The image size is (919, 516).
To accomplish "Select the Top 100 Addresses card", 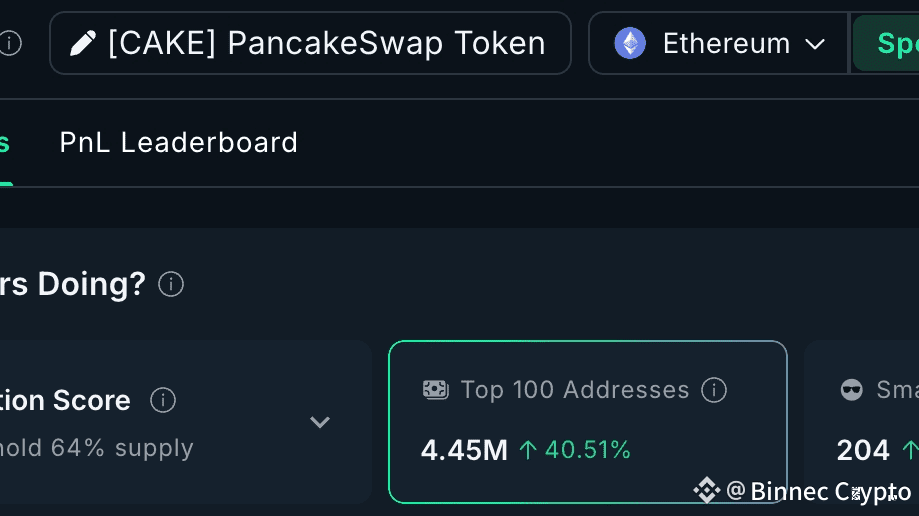I will 587,421.
